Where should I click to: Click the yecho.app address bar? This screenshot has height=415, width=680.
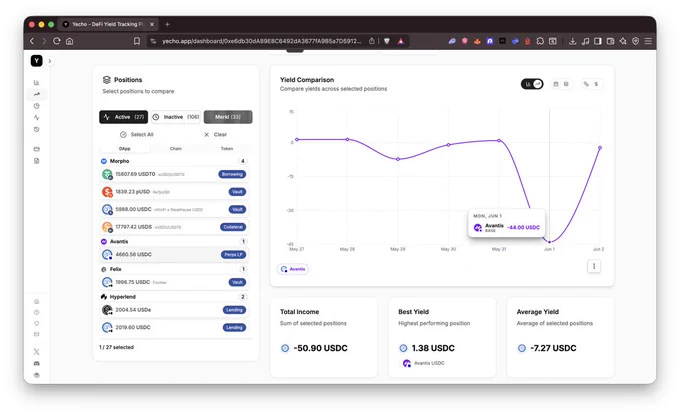coord(261,41)
